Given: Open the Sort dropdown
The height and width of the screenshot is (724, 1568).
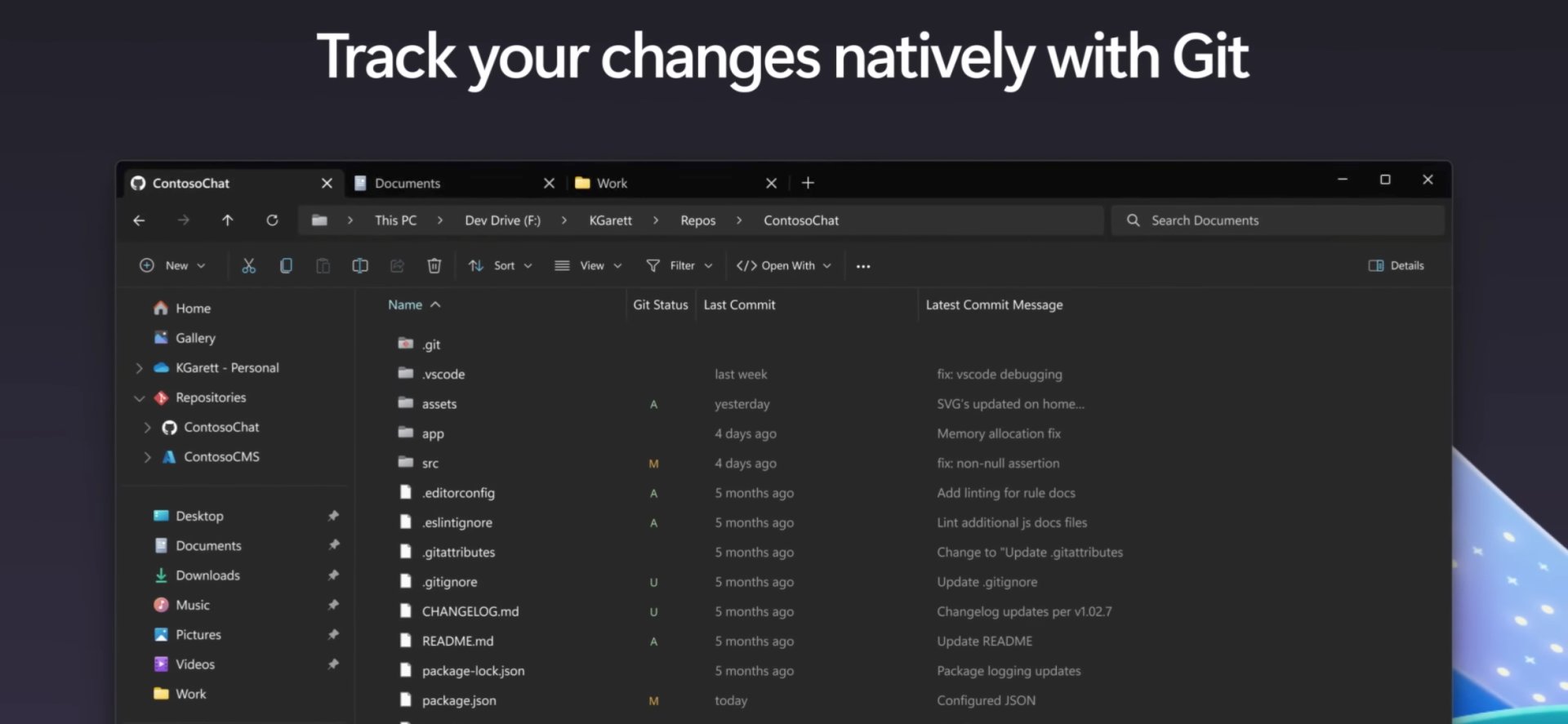Looking at the screenshot, I should coord(500,266).
